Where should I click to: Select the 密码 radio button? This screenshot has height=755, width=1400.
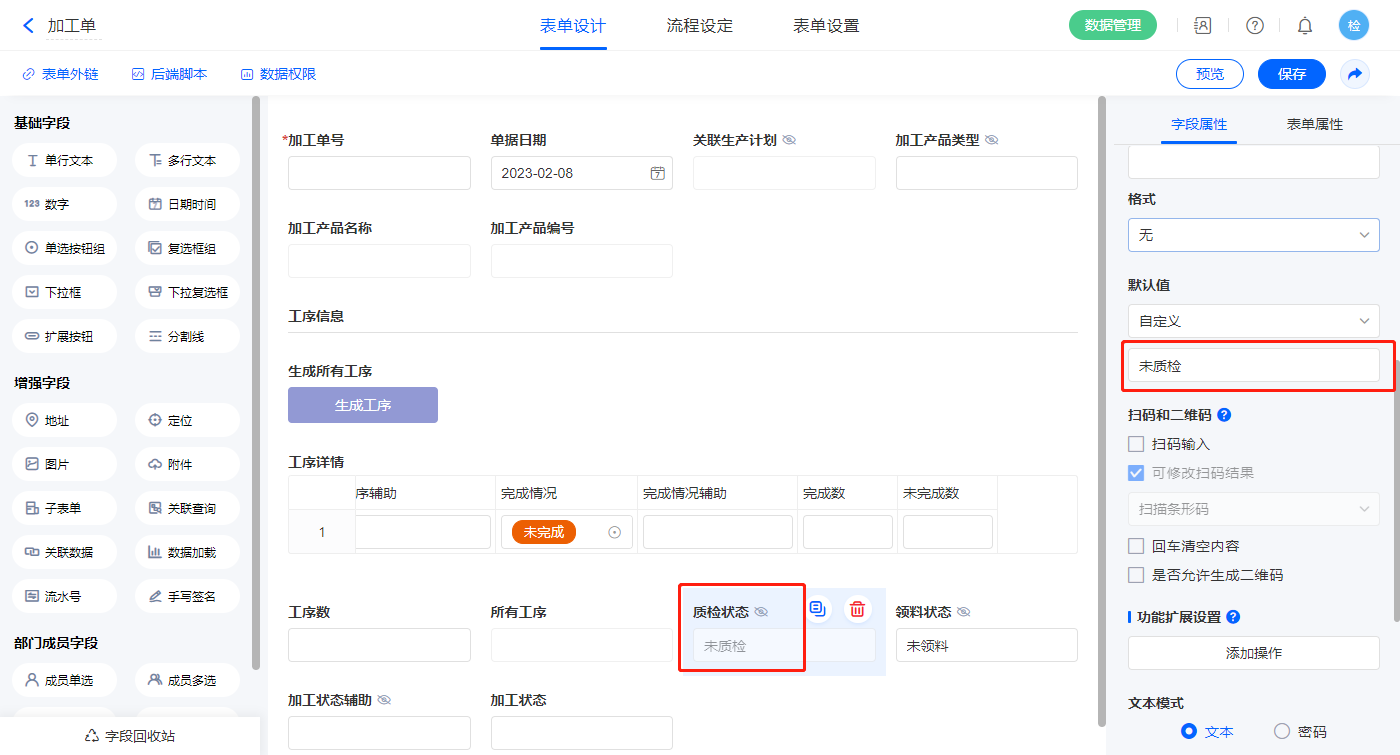coord(1282,731)
